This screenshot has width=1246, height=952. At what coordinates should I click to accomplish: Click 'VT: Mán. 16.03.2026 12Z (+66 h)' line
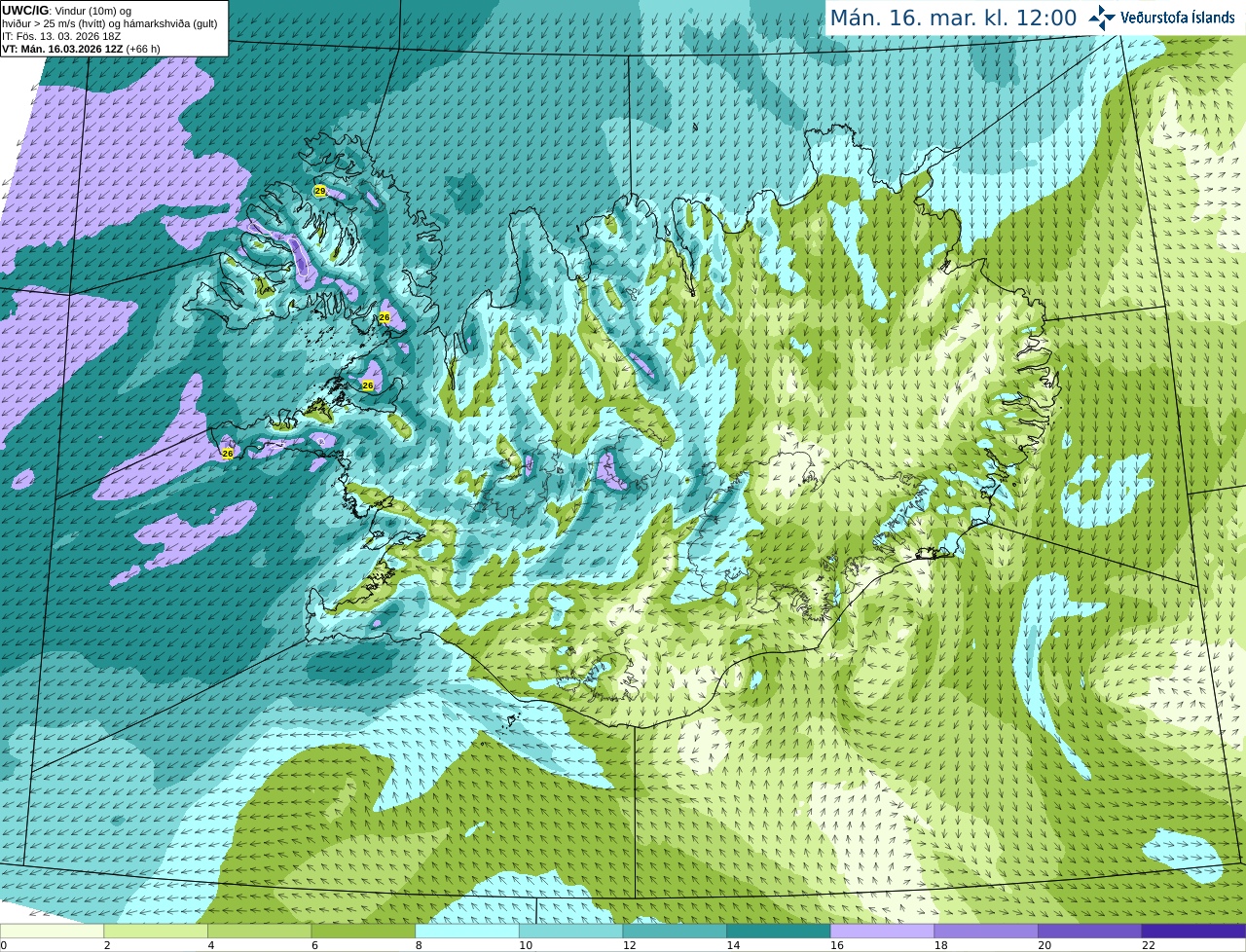point(82,48)
